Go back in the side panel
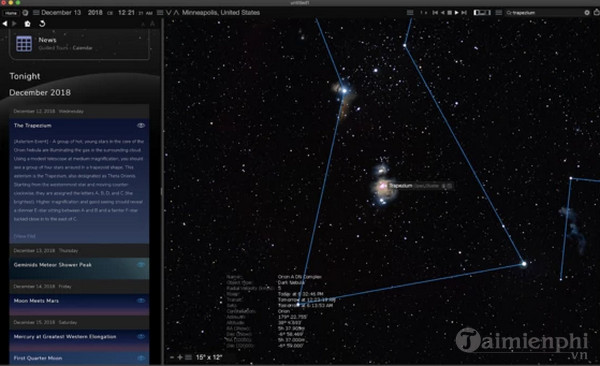This screenshot has height=366, width=600. (5, 23)
